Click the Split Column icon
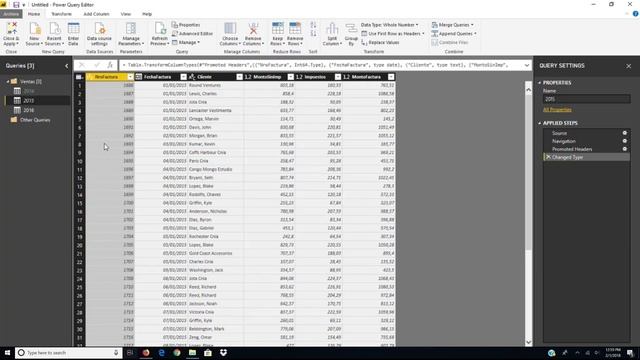This screenshot has width=640, height=360. 332,29
